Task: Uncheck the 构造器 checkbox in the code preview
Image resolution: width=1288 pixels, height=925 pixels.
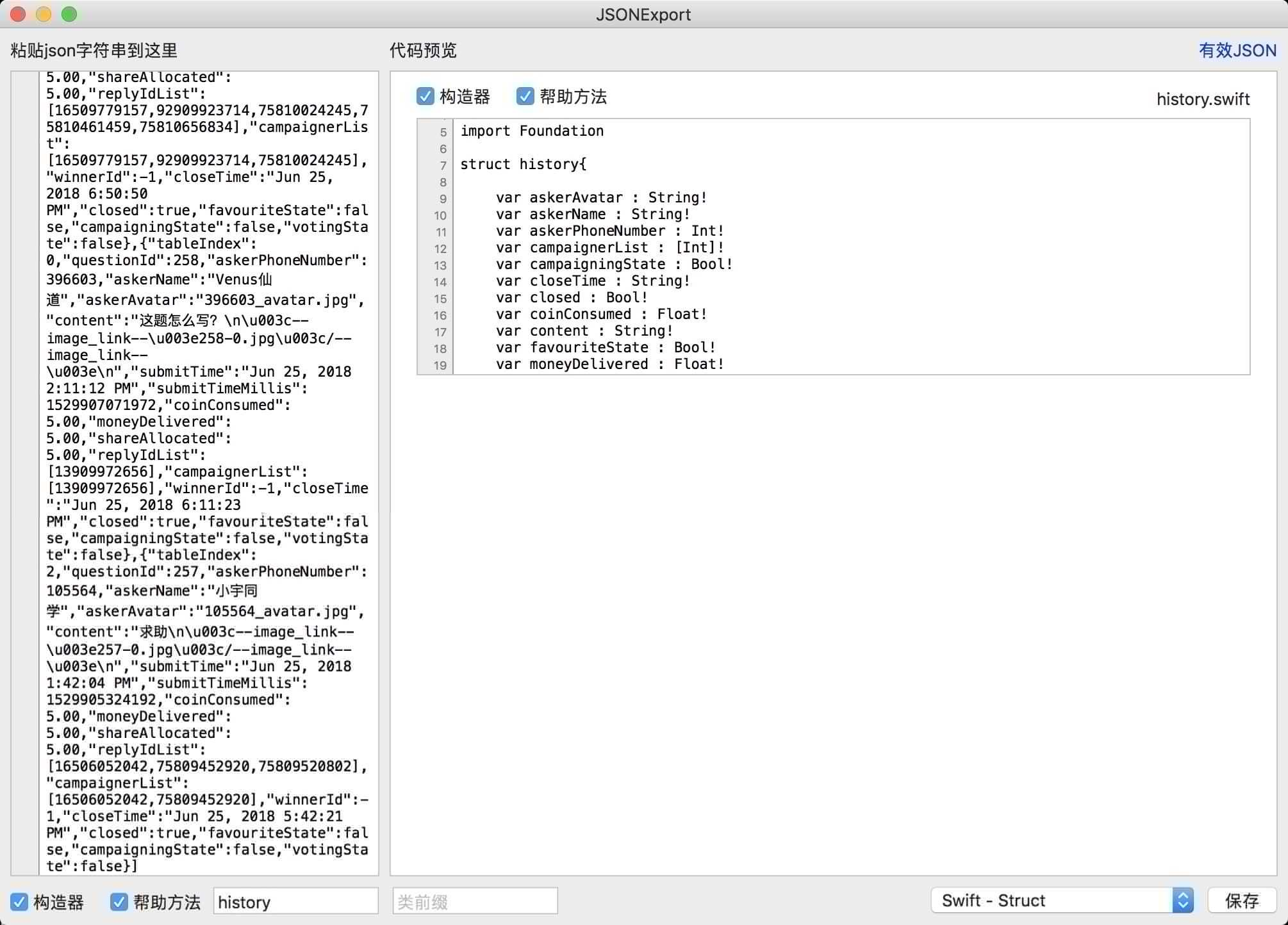Action: pos(425,97)
